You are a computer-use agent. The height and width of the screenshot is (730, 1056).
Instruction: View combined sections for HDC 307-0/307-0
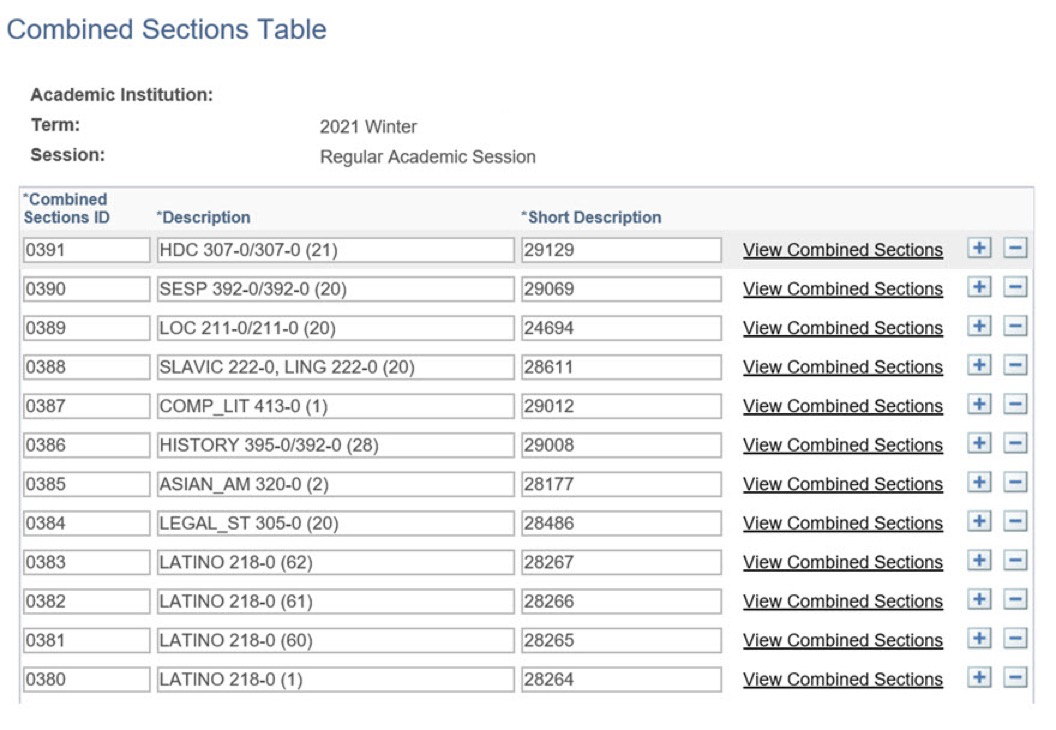click(842, 250)
